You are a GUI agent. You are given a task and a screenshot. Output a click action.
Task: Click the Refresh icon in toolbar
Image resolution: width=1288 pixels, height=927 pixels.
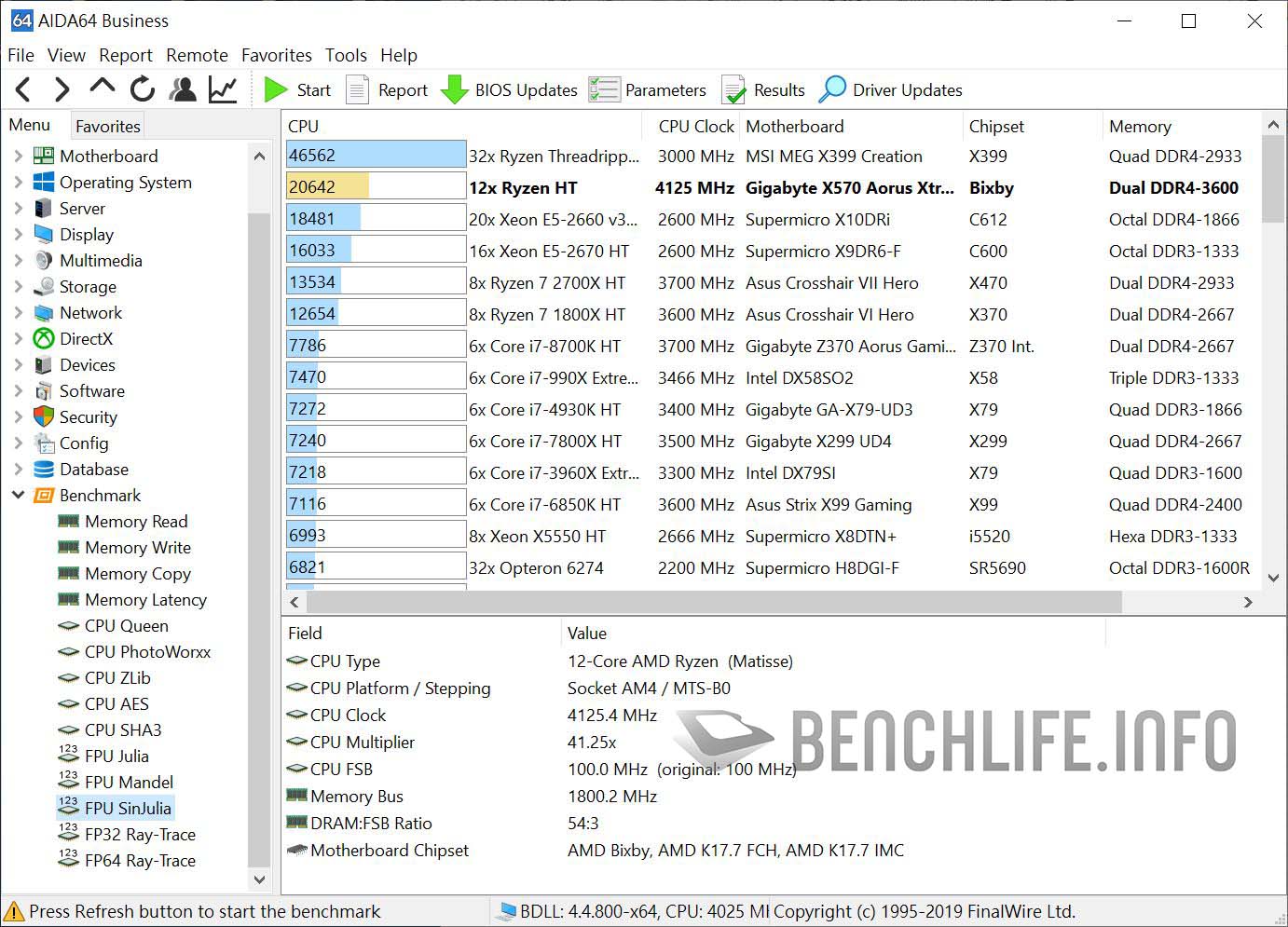click(143, 89)
